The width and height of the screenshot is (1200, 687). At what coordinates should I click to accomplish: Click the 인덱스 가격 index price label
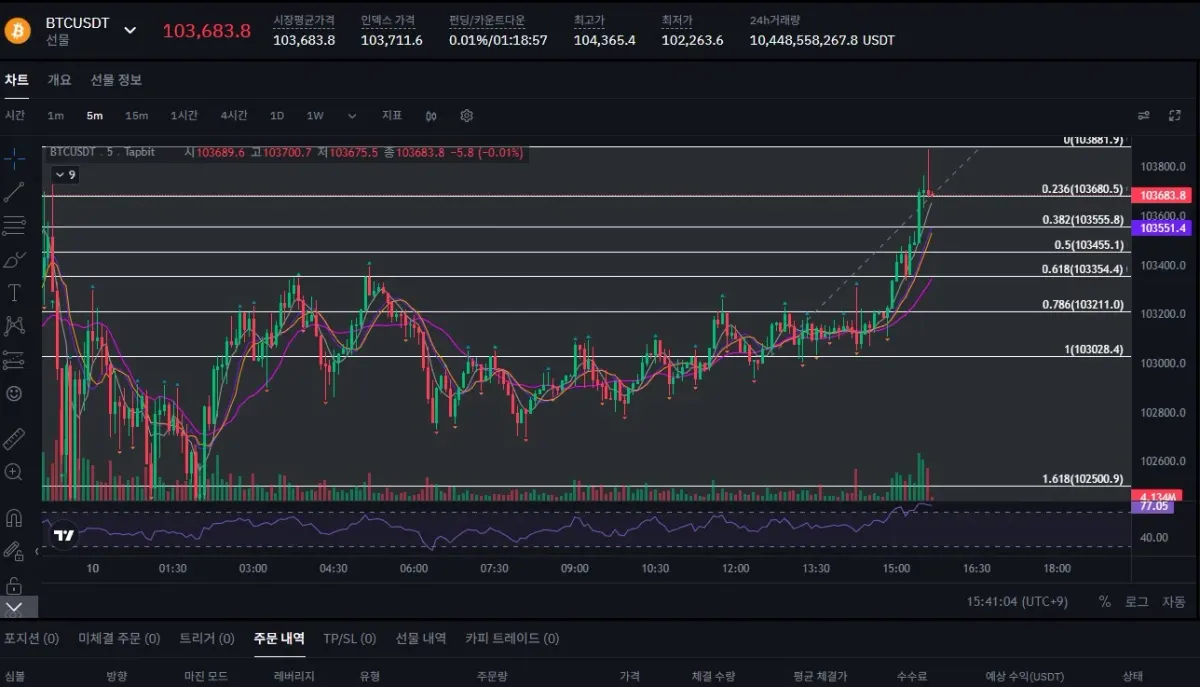tap(388, 20)
